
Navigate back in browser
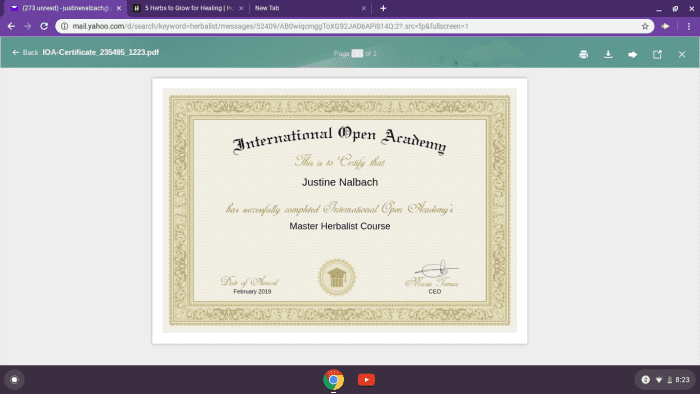click(11, 26)
